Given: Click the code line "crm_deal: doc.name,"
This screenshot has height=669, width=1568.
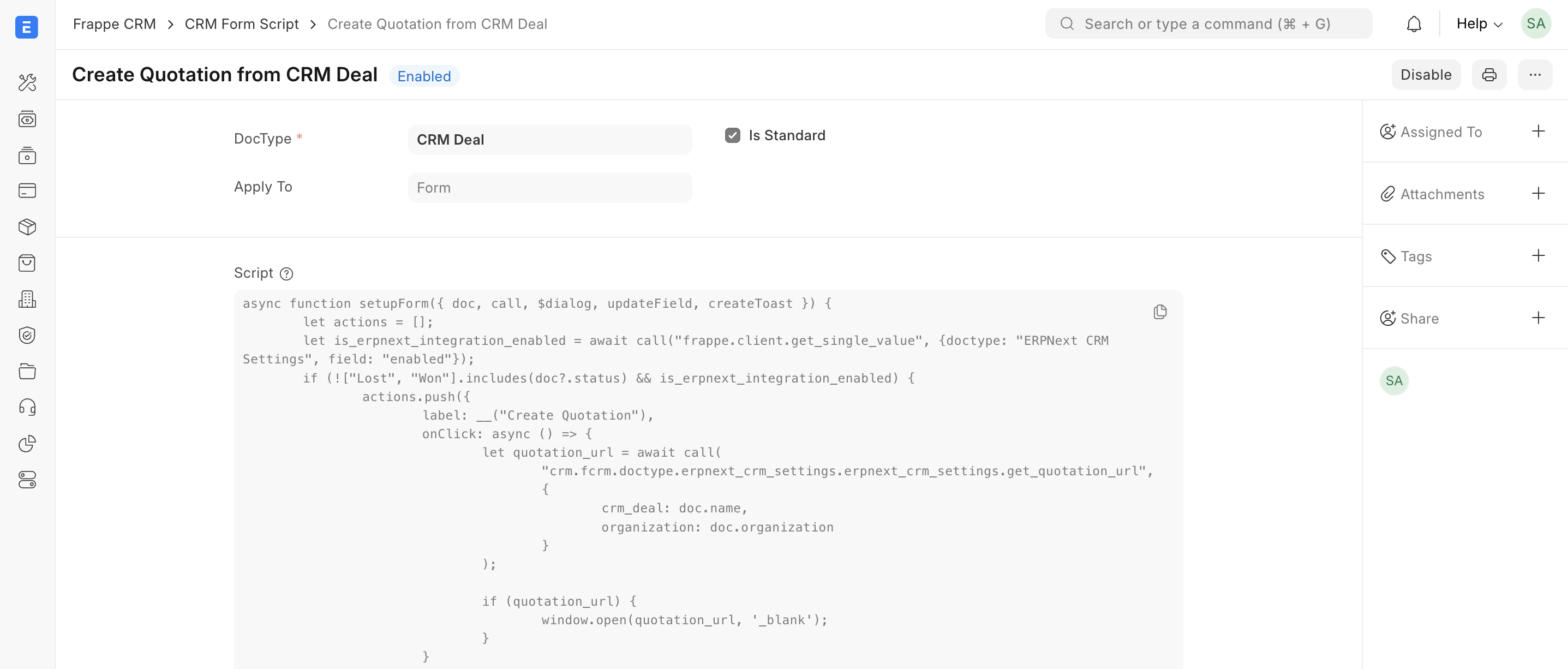Looking at the screenshot, I should [x=674, y=508].
